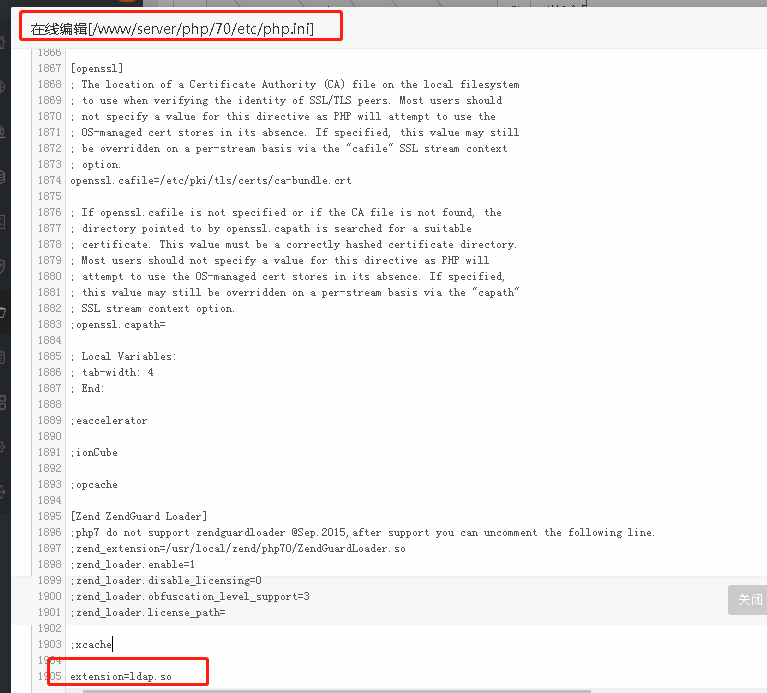Click the ;eaccelerator line

coord(109,421)
